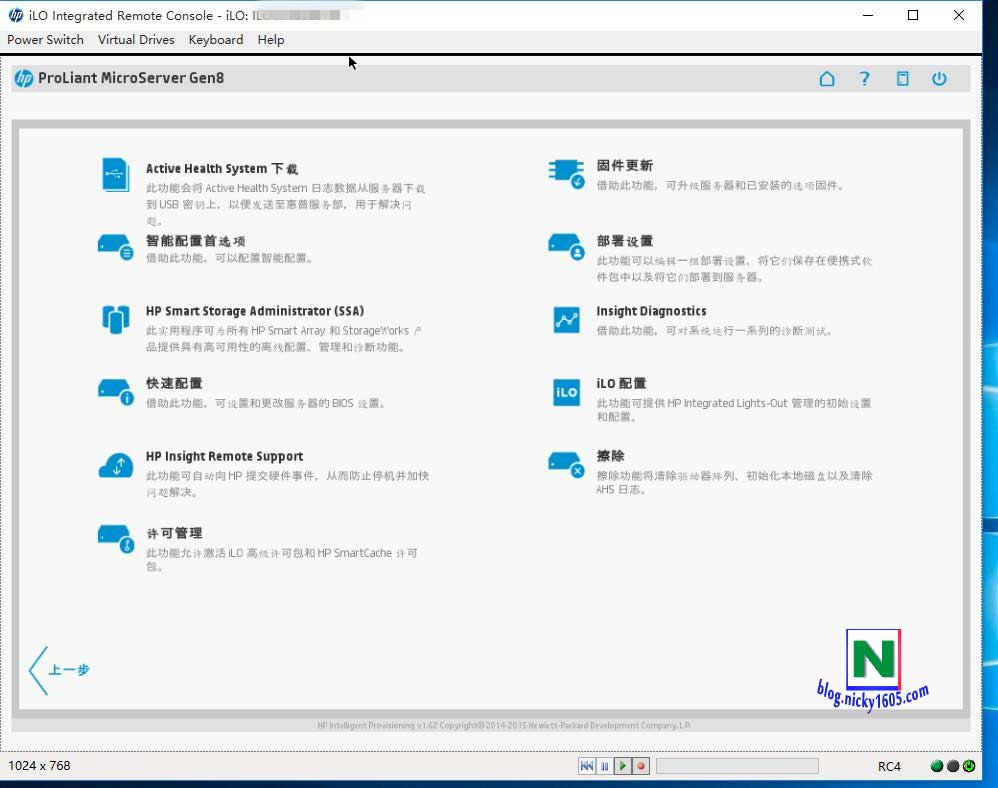This screenshot has height=788, width=998.
Task: Open 许可管理 license management
Action: click(x=174, y=533)
